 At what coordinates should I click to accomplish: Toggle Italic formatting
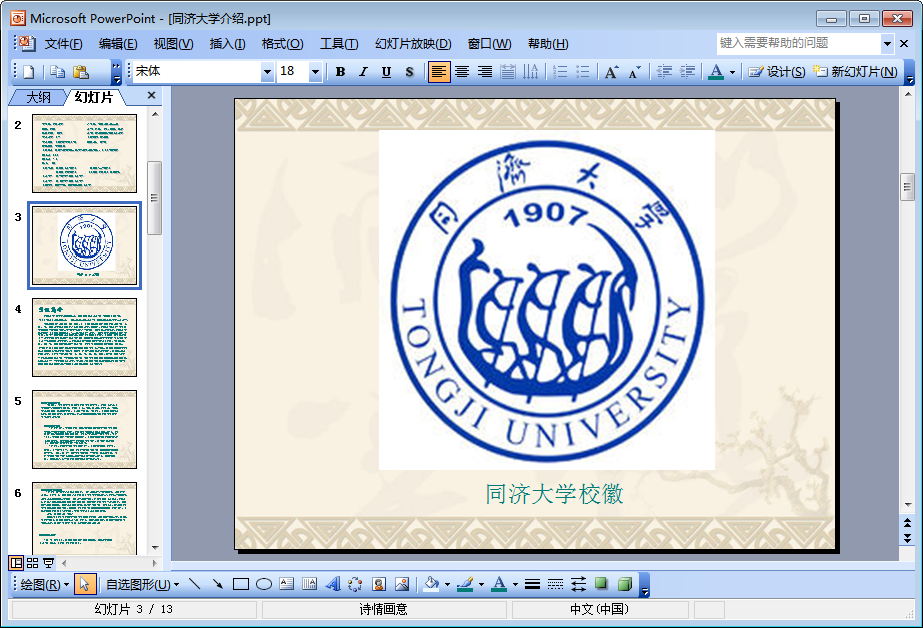click(363, 72)
